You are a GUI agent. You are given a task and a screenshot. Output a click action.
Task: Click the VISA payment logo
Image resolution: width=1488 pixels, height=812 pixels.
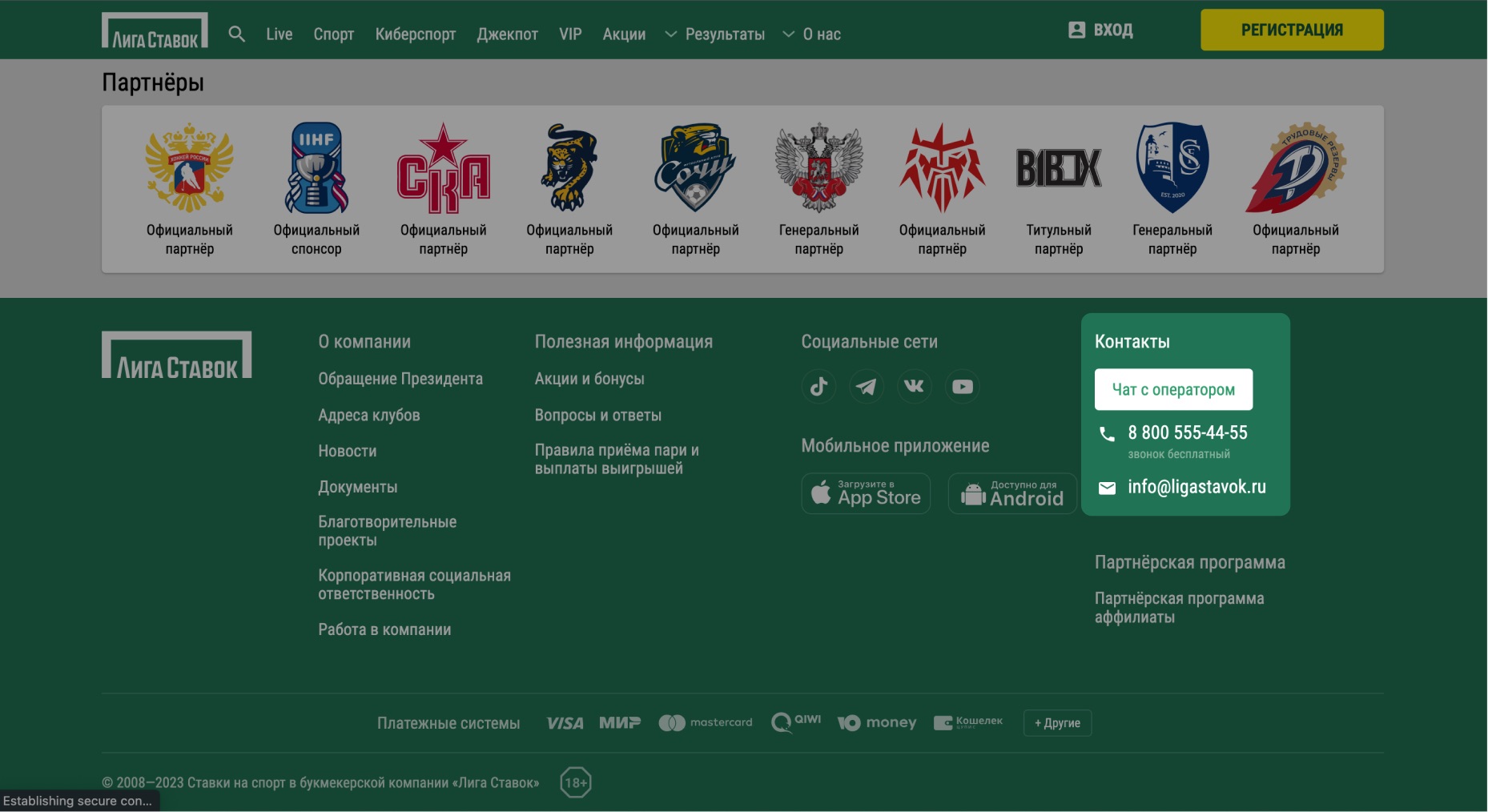[565, 723]
